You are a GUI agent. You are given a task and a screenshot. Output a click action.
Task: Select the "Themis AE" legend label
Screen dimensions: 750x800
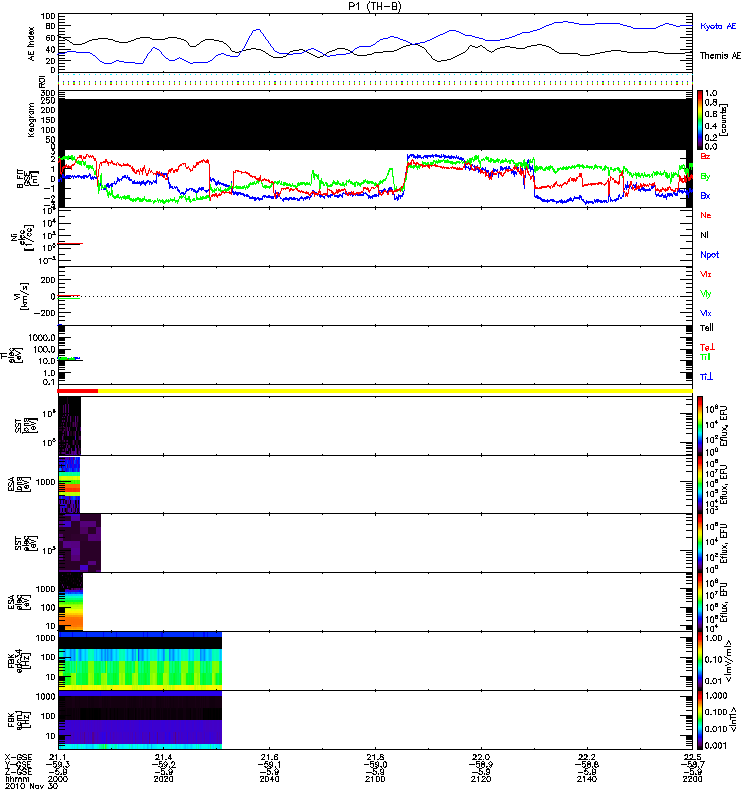click(720, 56)
